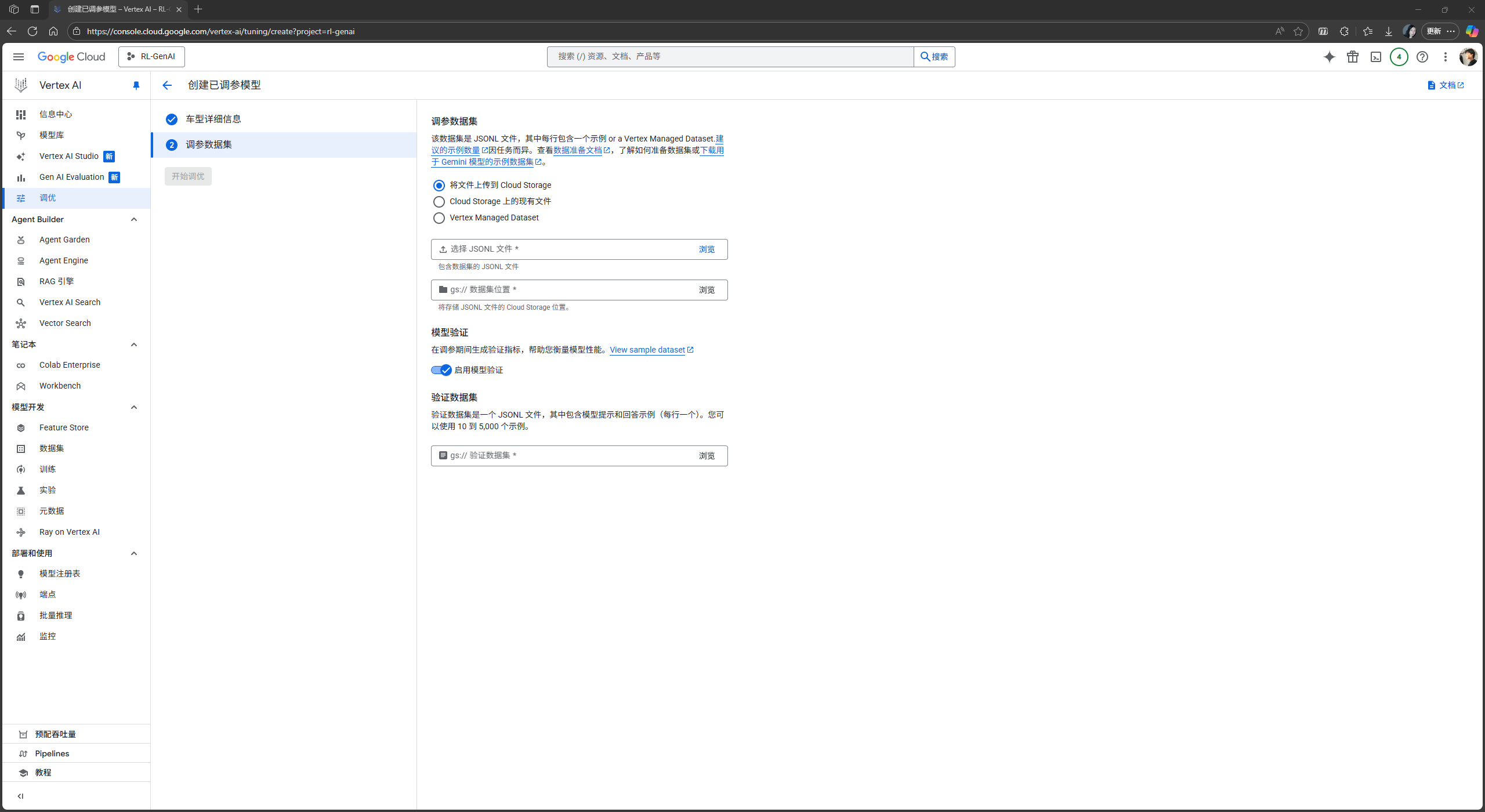Collapse the 模型开发 section
Viewport: 1485px width, 812px height.
[x=134, y=407]
